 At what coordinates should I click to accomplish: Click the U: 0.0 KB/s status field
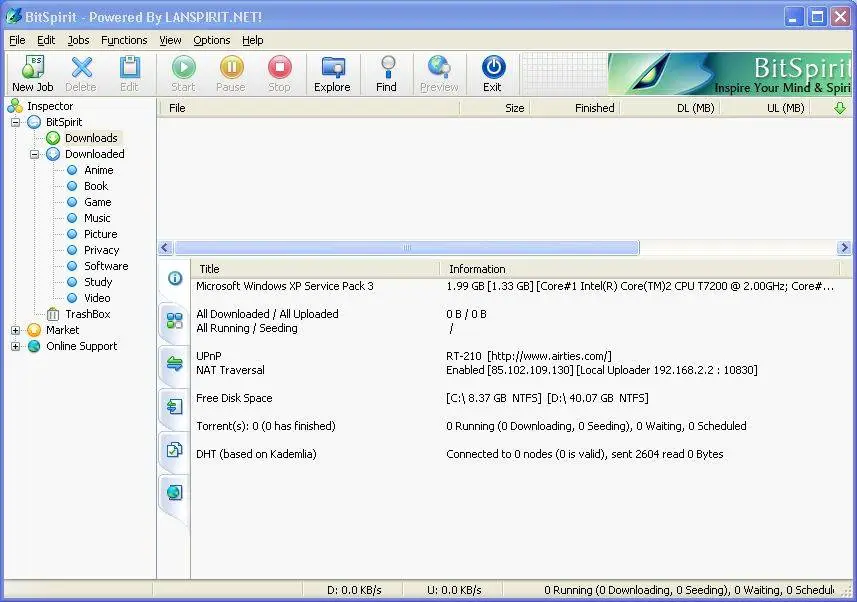(453, 591)
